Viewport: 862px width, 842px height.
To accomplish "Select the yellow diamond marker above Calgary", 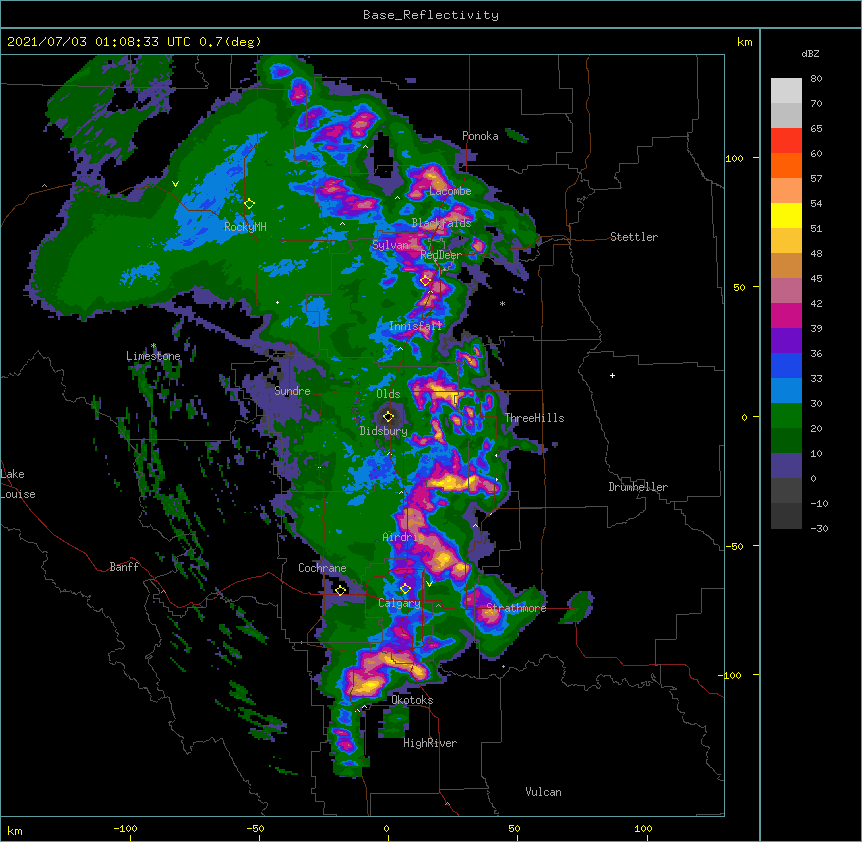I will pyautogui.click(x=405, y=589).
